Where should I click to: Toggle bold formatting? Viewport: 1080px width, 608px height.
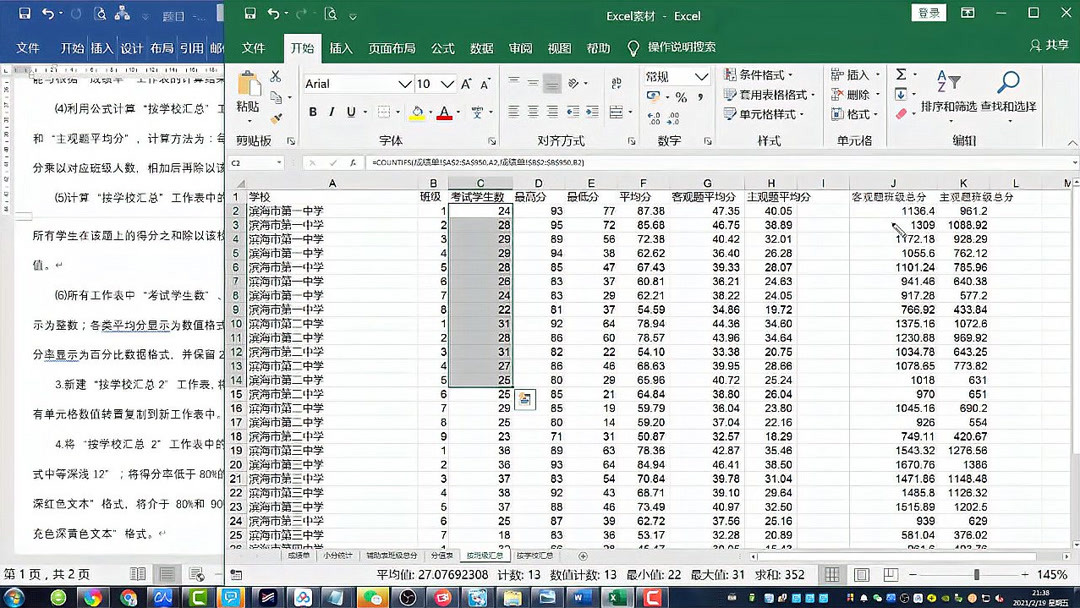pos(312,111)
